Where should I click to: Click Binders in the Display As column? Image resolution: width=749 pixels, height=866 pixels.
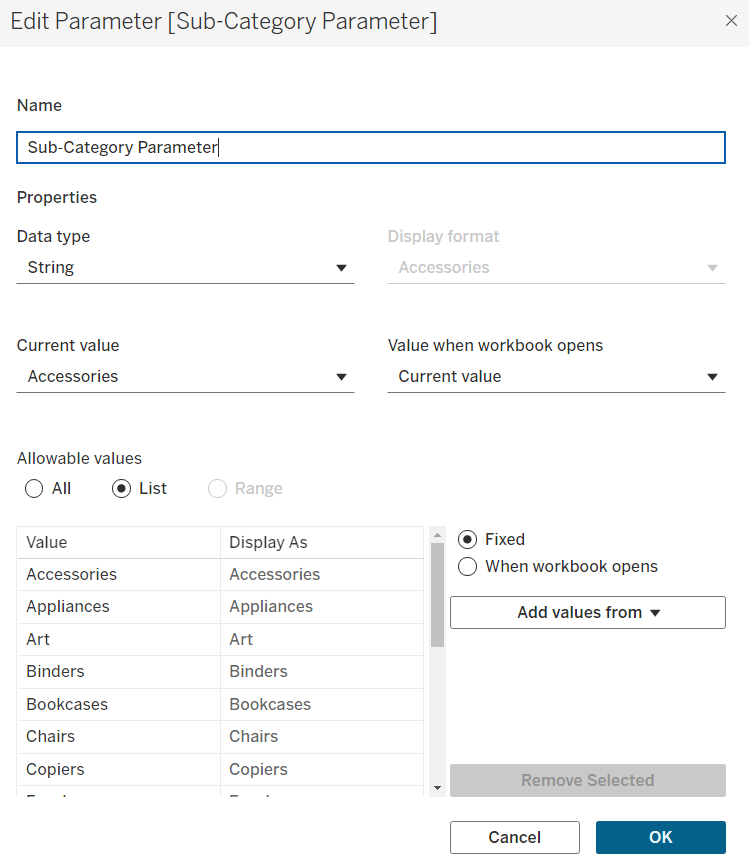click(259, 672)
